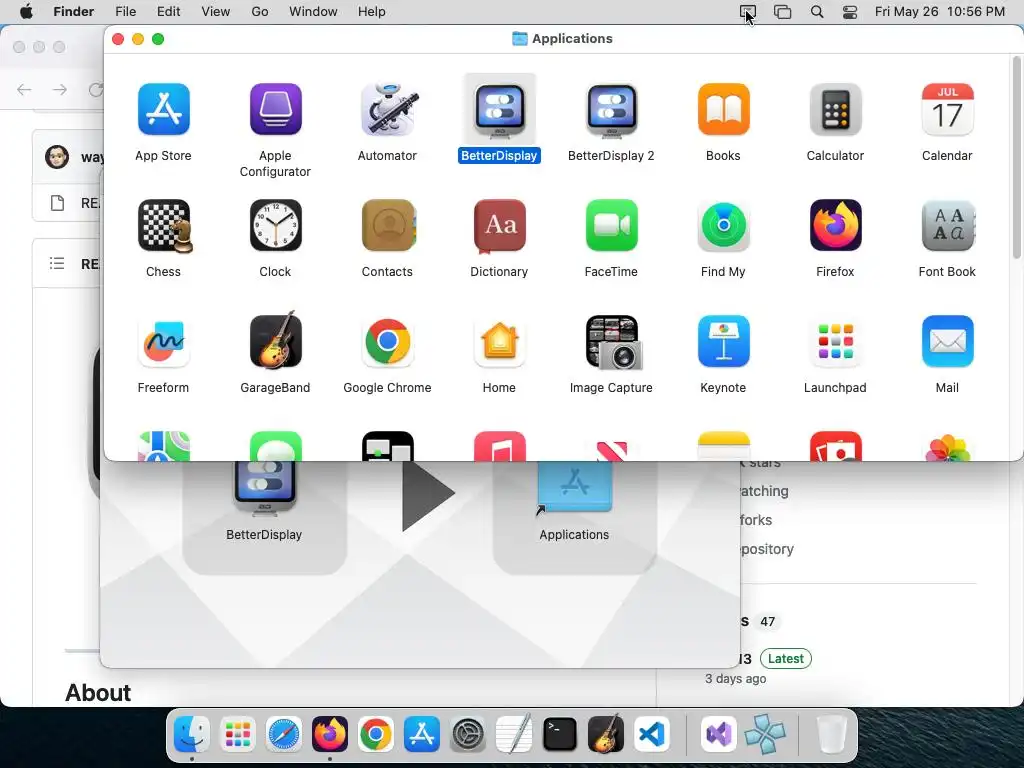Open App Store from the Dock
The image size is (1024, 768).
(422, 734)
